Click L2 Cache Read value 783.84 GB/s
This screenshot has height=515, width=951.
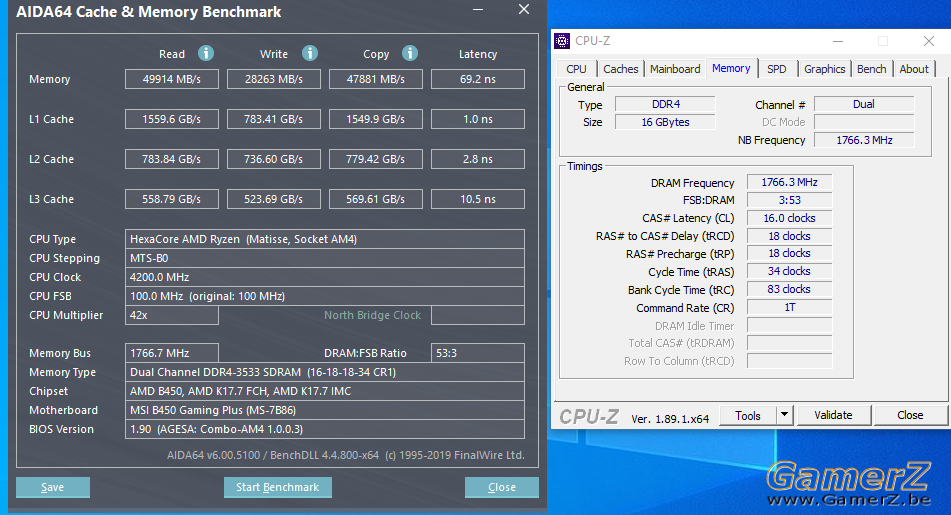(x=172, y=159)
